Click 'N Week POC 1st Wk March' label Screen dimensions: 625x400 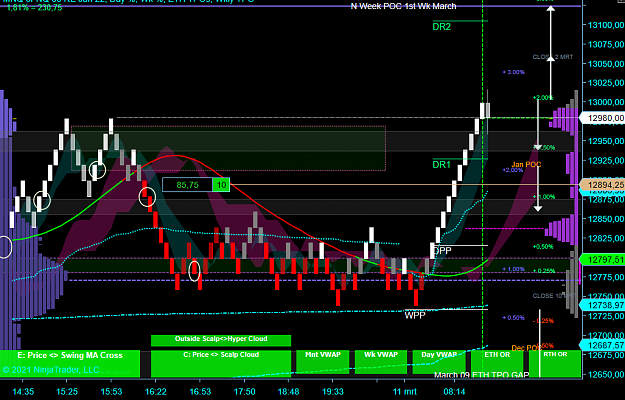[x=403, y=6]
